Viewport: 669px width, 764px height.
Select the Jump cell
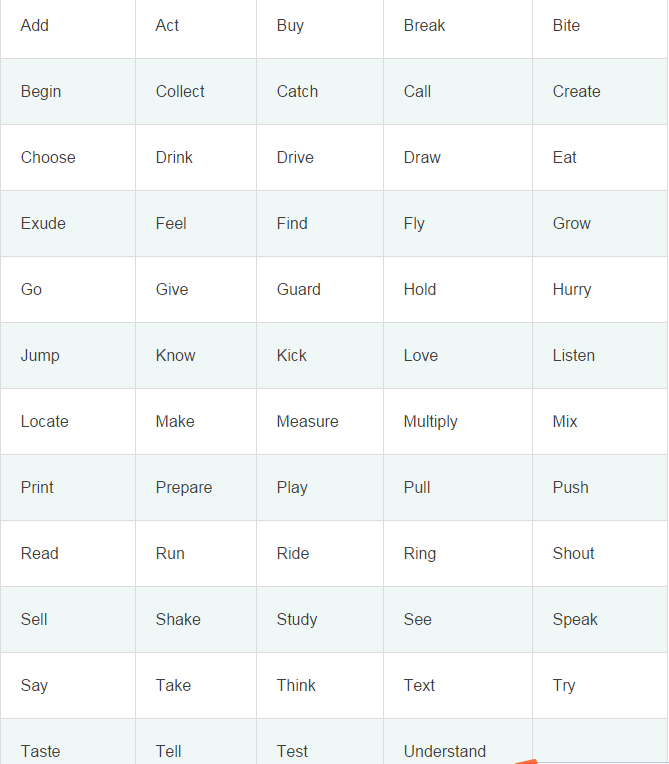[68, 356]
